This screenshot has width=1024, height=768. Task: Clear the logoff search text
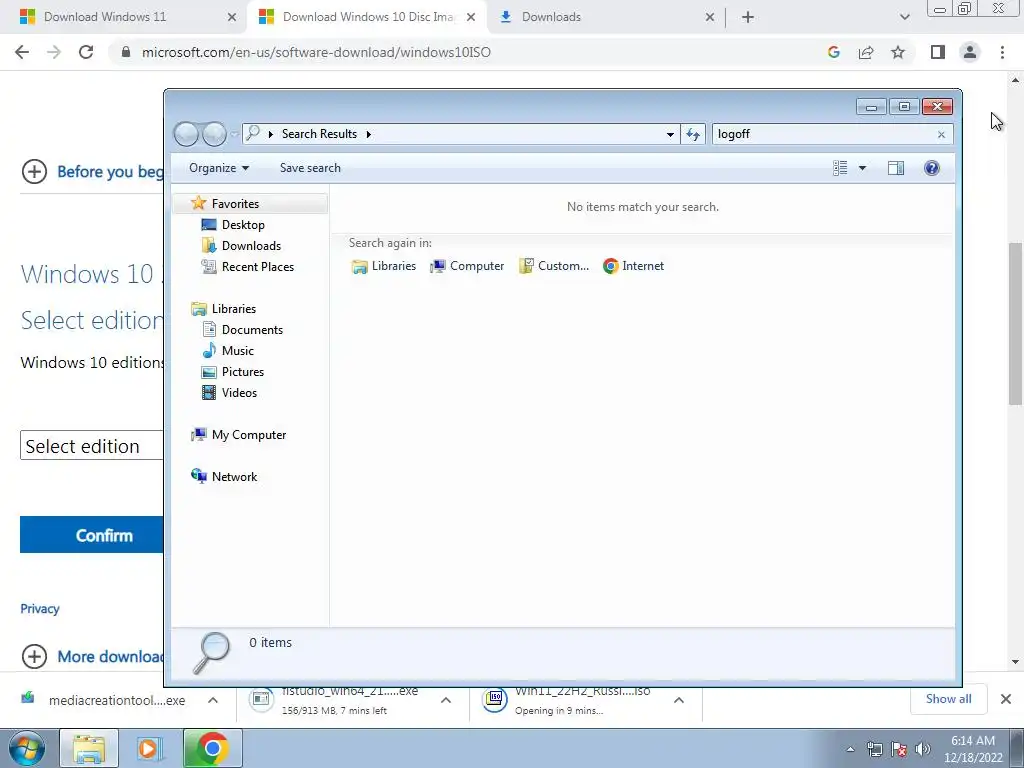pyautogui.click(x=941, y=135)
